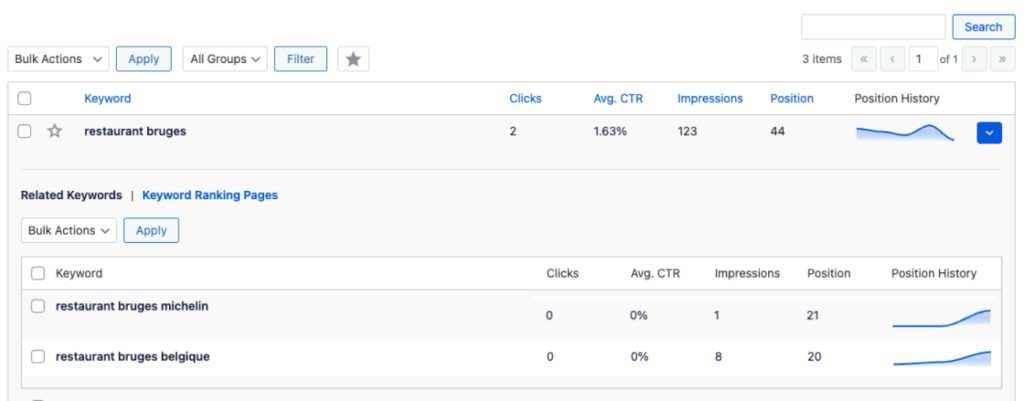The image size is (1024, 401).
Task: Toggle select-all checkbox in main Keyword header
Action: [x=24, y=99]
